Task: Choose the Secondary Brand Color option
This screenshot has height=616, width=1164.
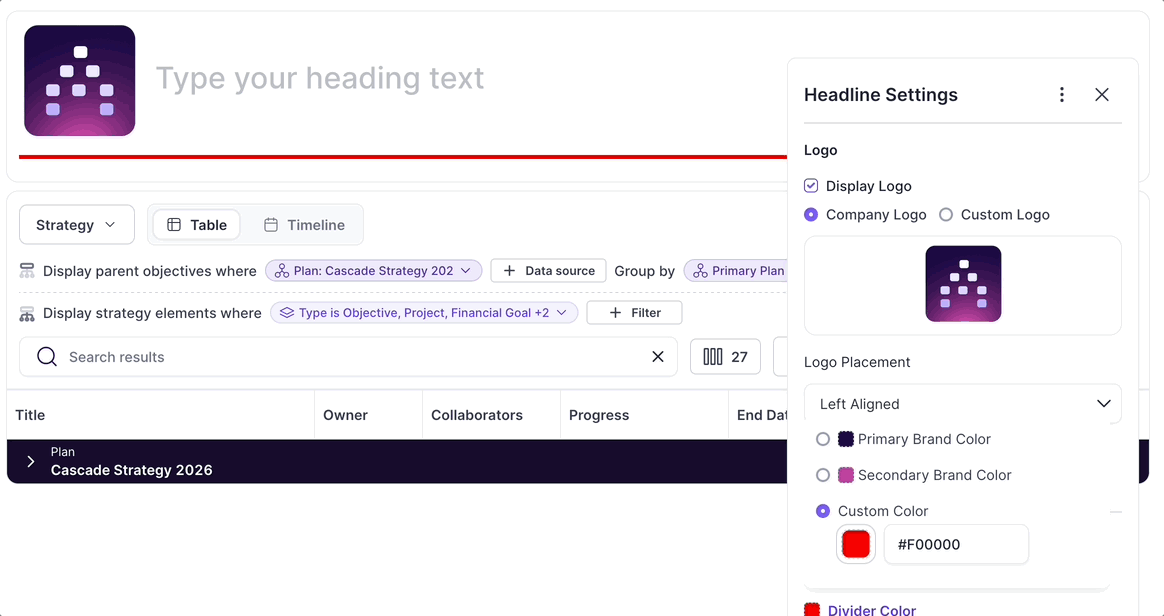Action: 823,475
